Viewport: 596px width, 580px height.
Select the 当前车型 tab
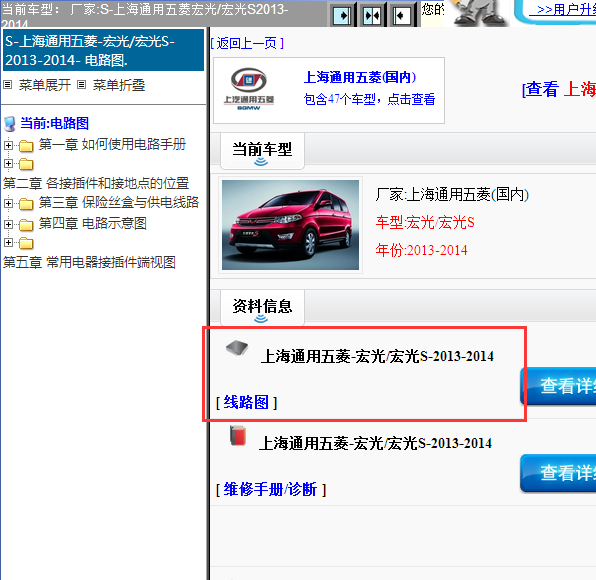coord(262,151)
